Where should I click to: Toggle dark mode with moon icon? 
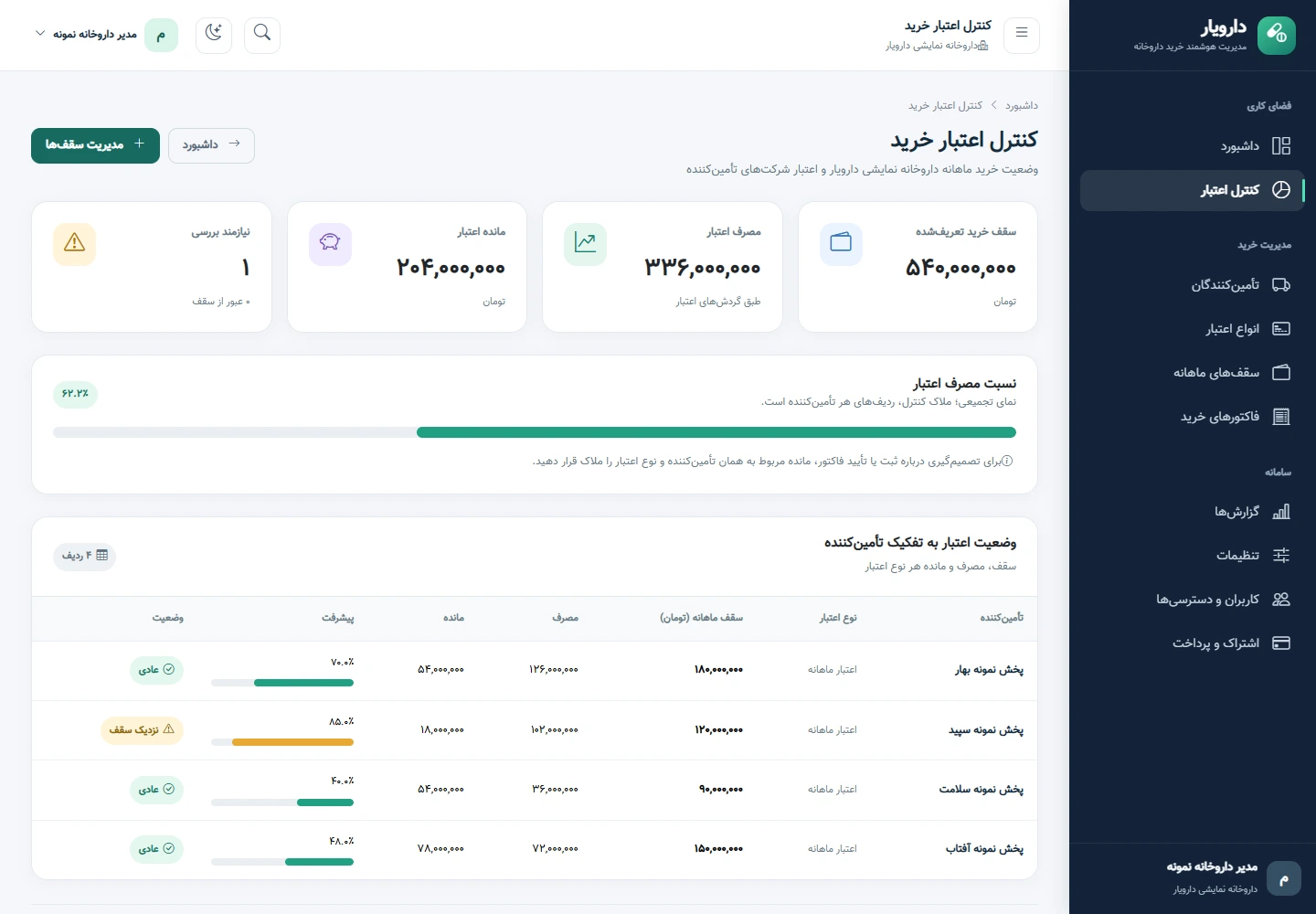(x=214, y=35)
